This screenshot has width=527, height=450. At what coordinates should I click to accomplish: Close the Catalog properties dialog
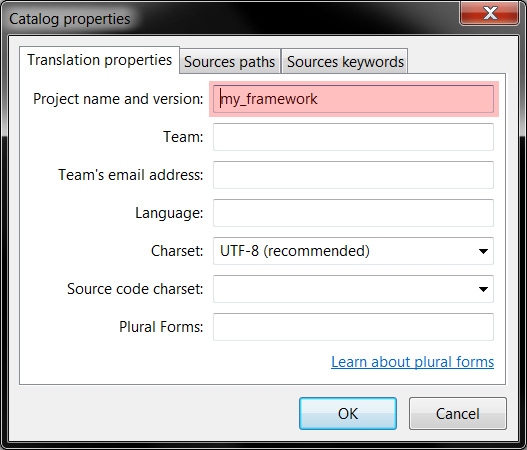coord(489,13)
